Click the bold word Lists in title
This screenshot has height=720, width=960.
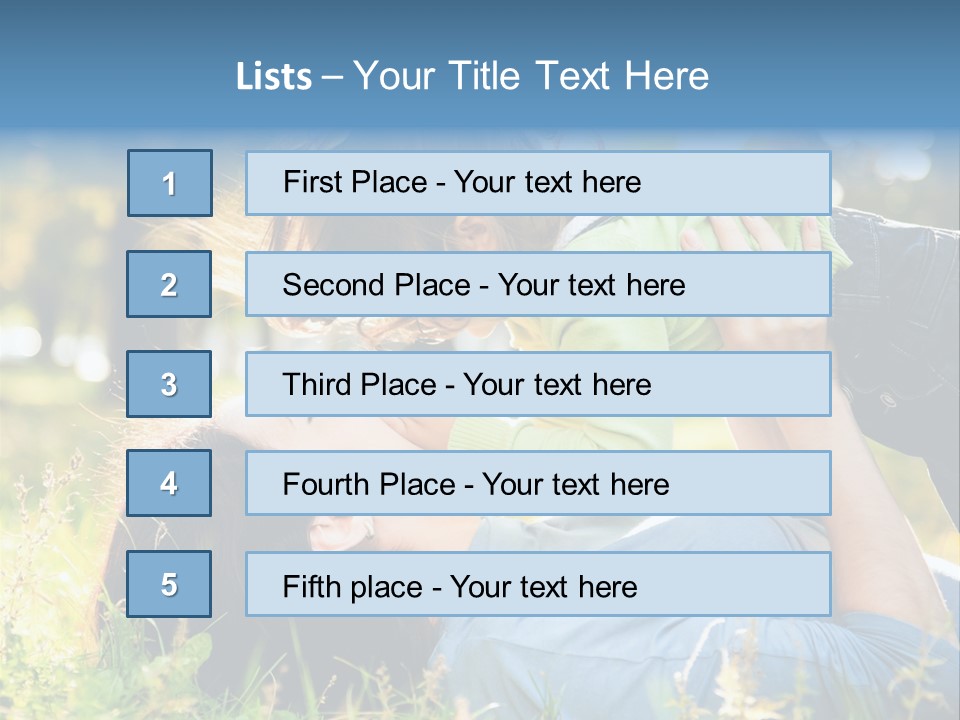(x=274, y=77)
